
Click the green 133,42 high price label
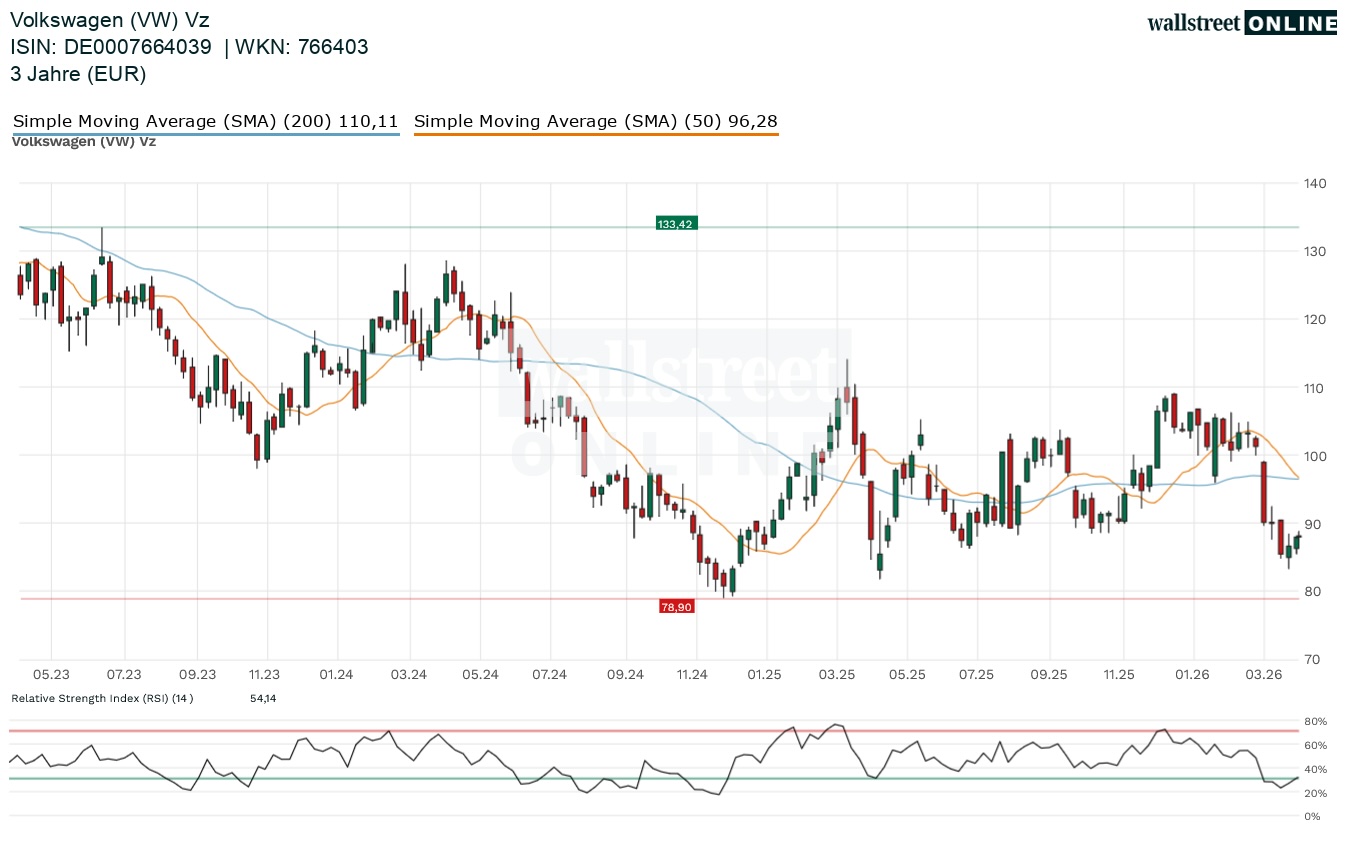(x=675, y=224)
